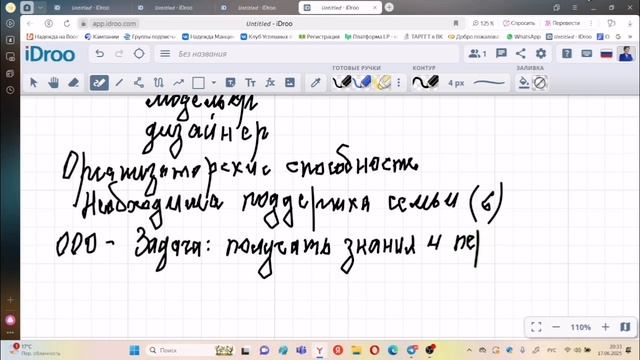Viewport: 640px width, 360px height.
Task: Open the board minimap
Action: coord(625,327)
